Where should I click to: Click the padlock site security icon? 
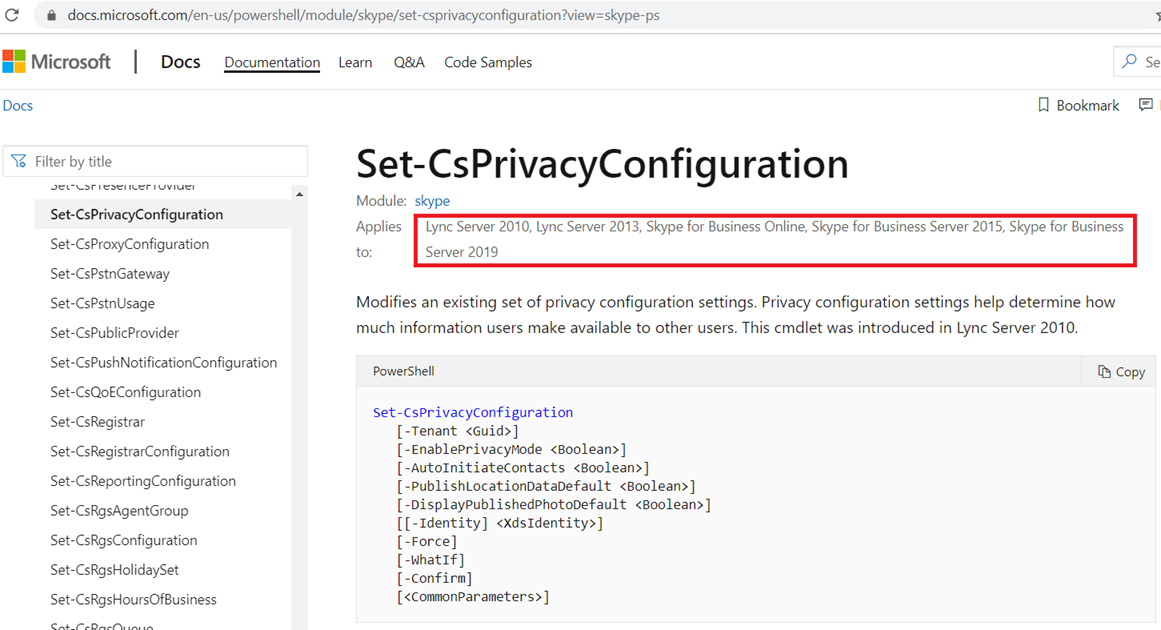point(51,15)
